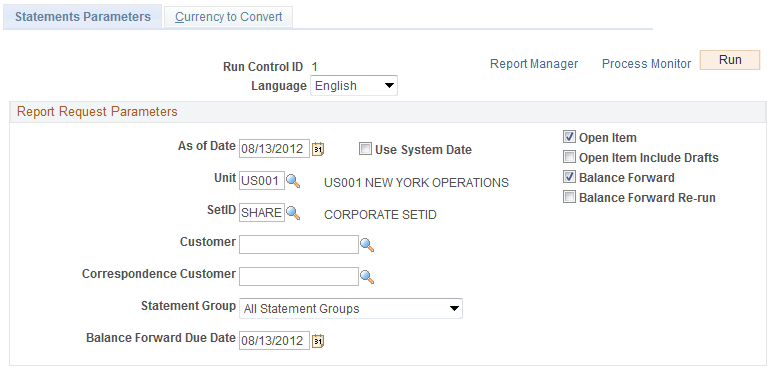Screen dimensions: 772x371
Task: Switch to Statements Parameters tab
Action: (83, 17)
